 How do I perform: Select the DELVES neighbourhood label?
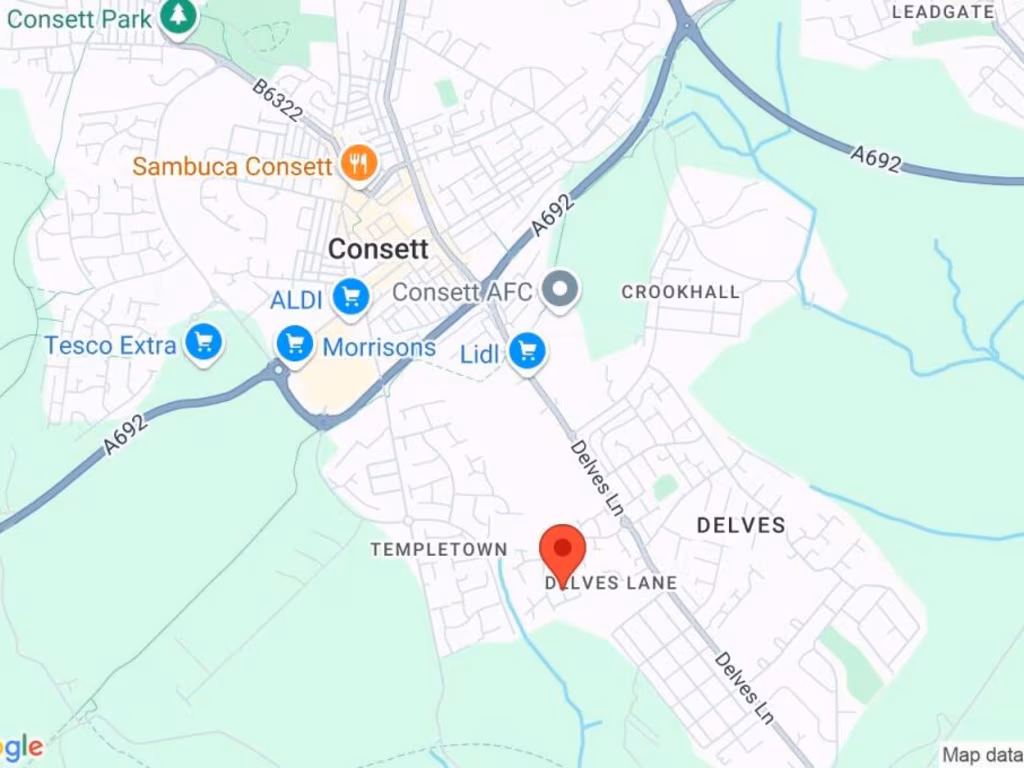pyautogui.click(x=741, y=525)
